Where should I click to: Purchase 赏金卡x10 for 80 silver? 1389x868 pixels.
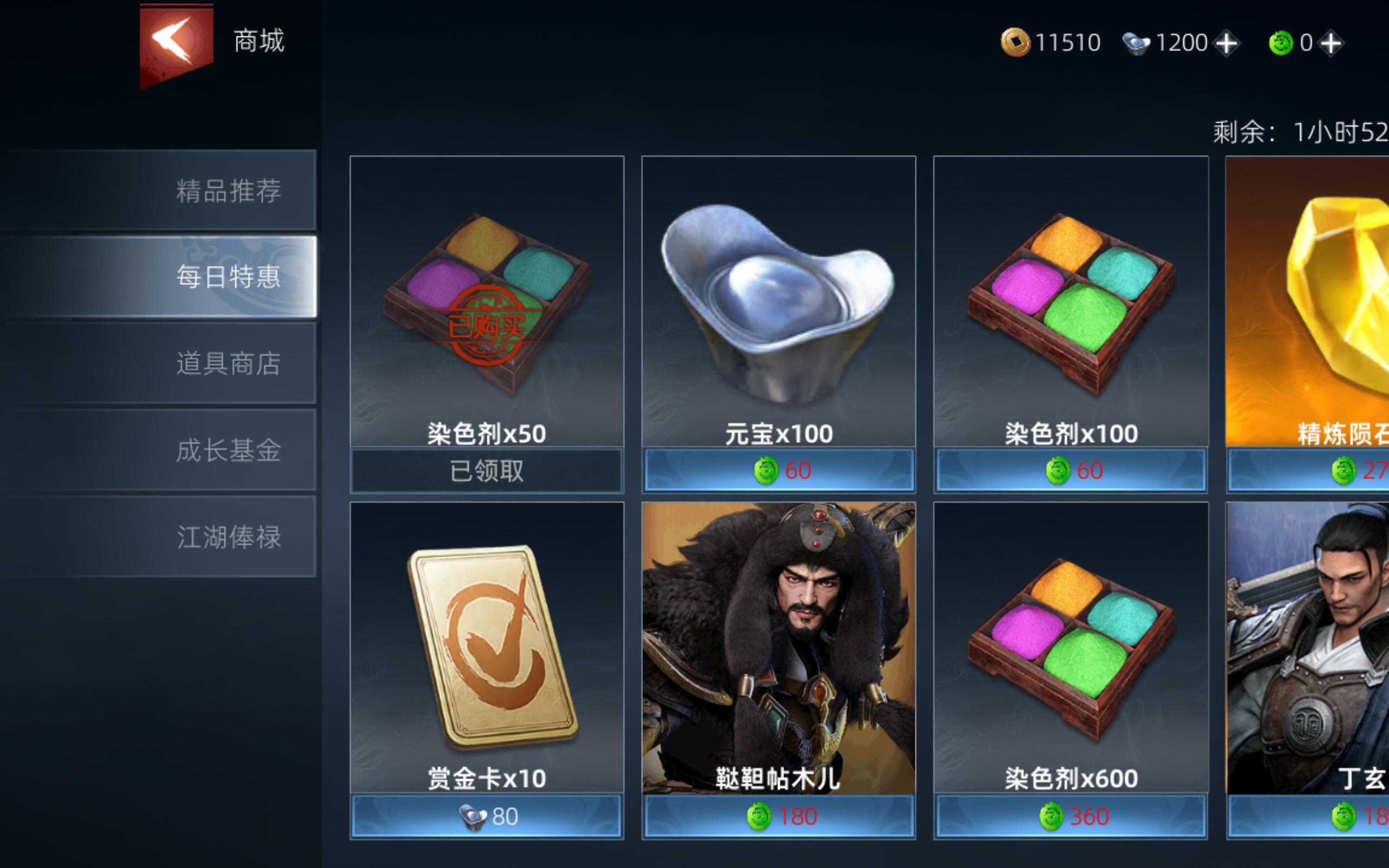click(487, 816)
